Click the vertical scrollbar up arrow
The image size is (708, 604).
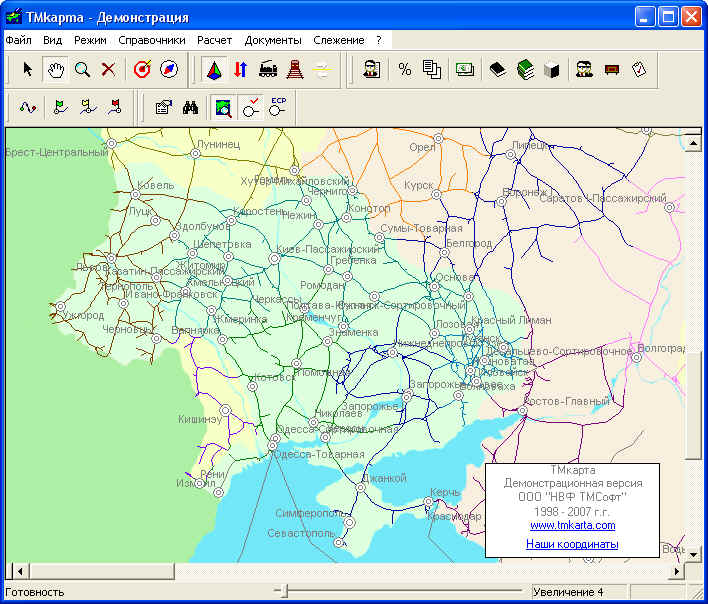click(693, 143)
